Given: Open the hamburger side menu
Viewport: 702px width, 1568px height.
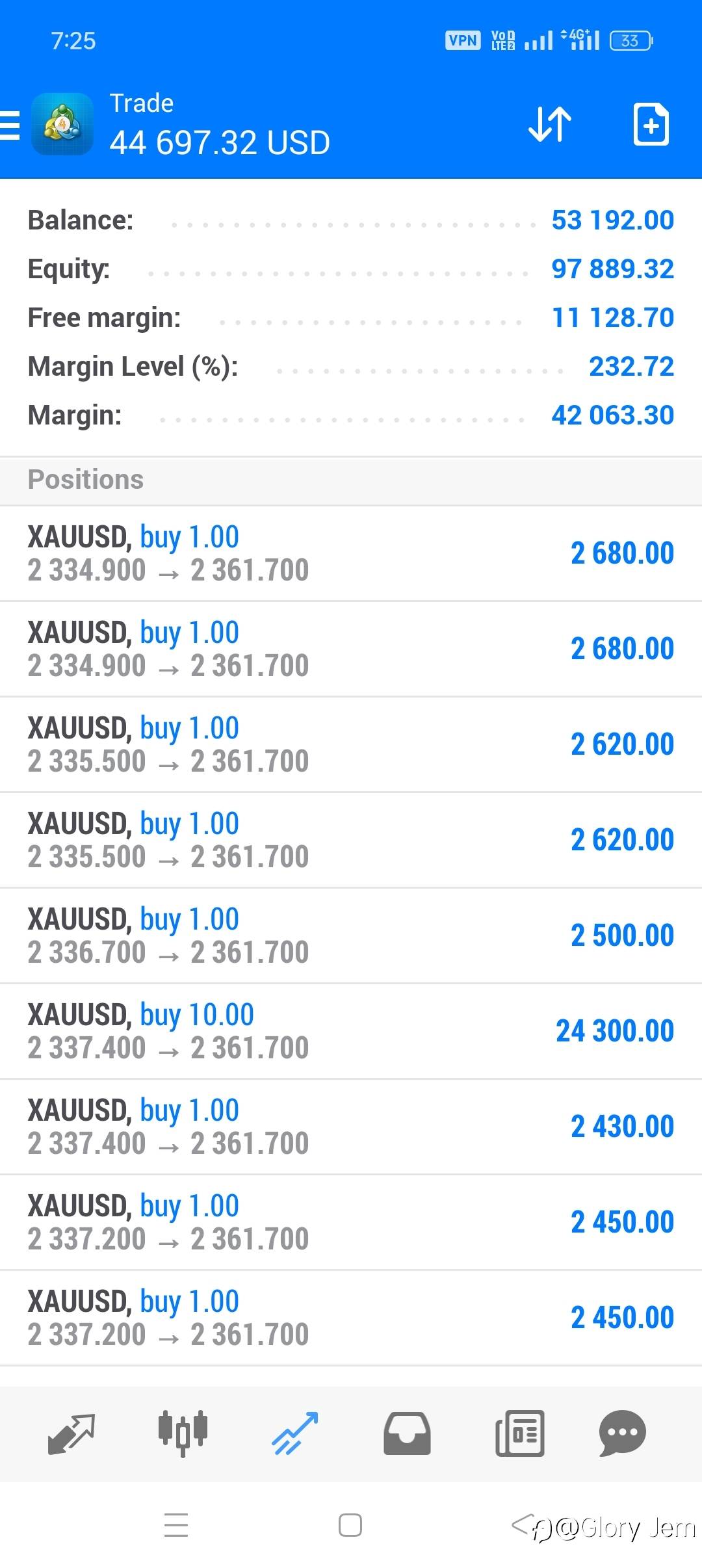Looking at the screenshot, I should point(10,125).
